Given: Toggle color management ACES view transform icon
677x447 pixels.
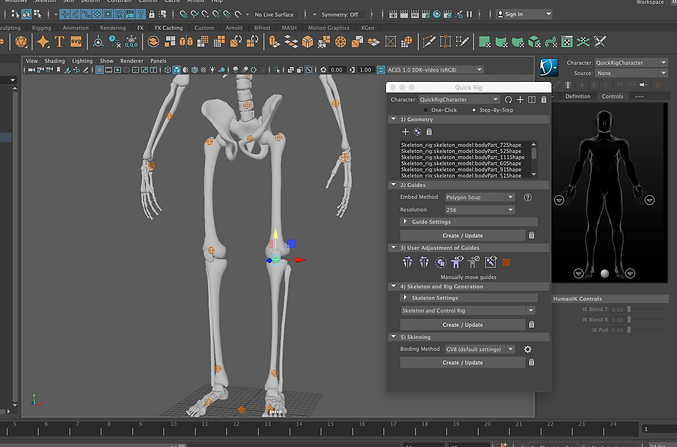Looking at the screenshot, I should [381, 70].
